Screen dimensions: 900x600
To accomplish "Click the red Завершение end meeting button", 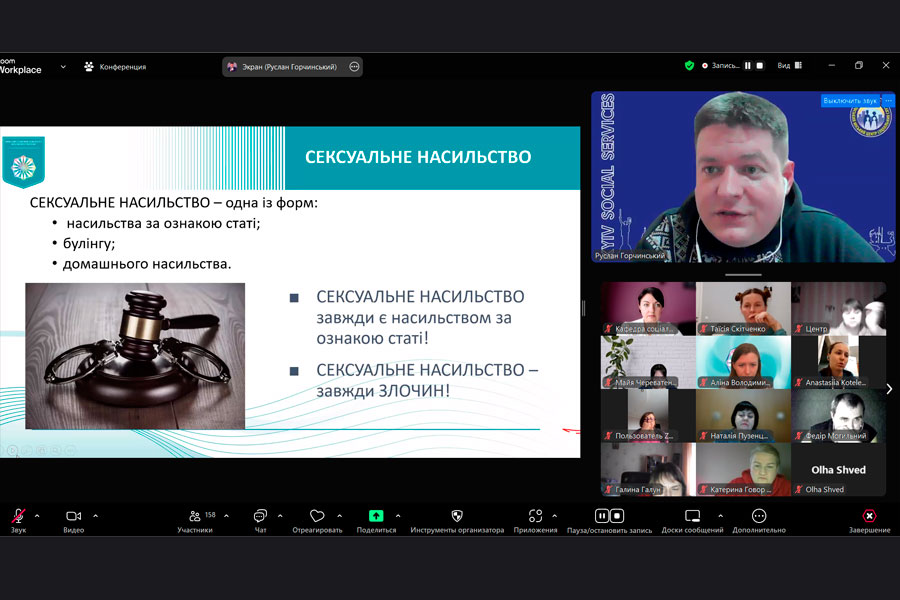I will pos(870,520).
